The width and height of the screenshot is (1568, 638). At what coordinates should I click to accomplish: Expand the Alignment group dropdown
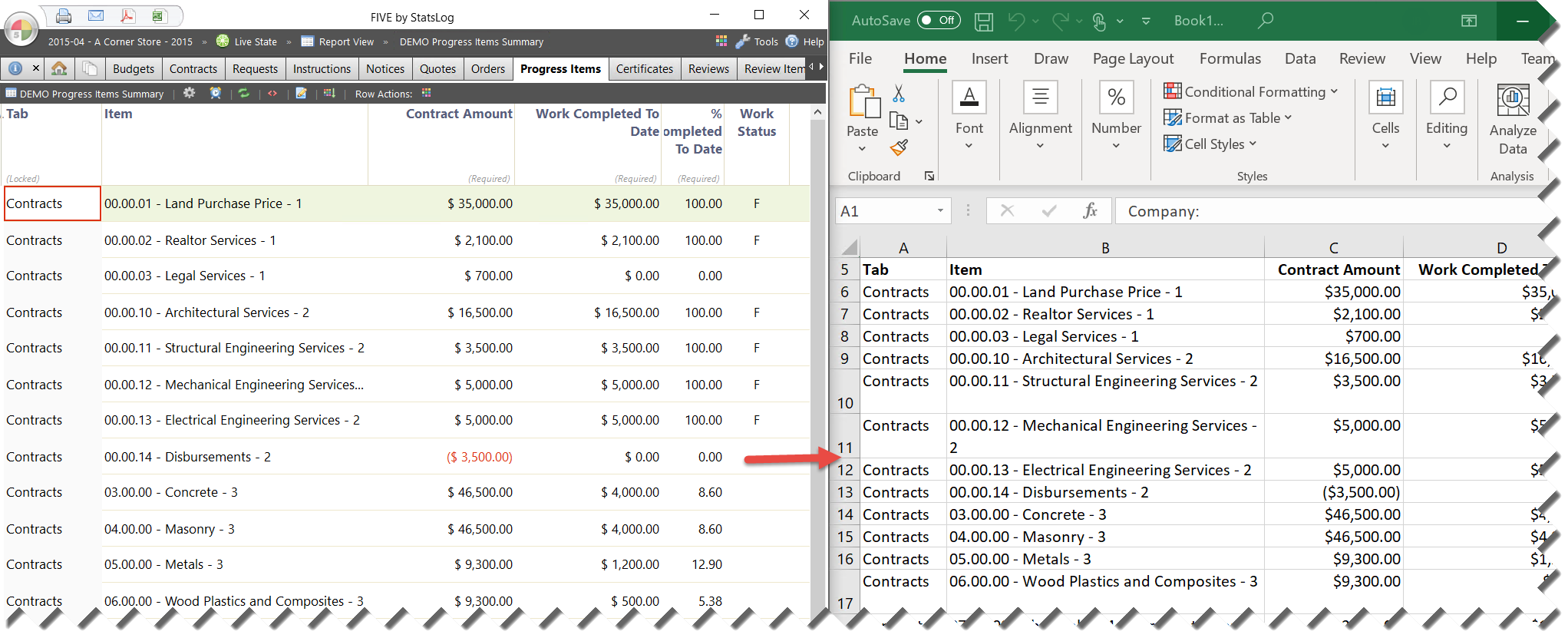point(1040,146)
